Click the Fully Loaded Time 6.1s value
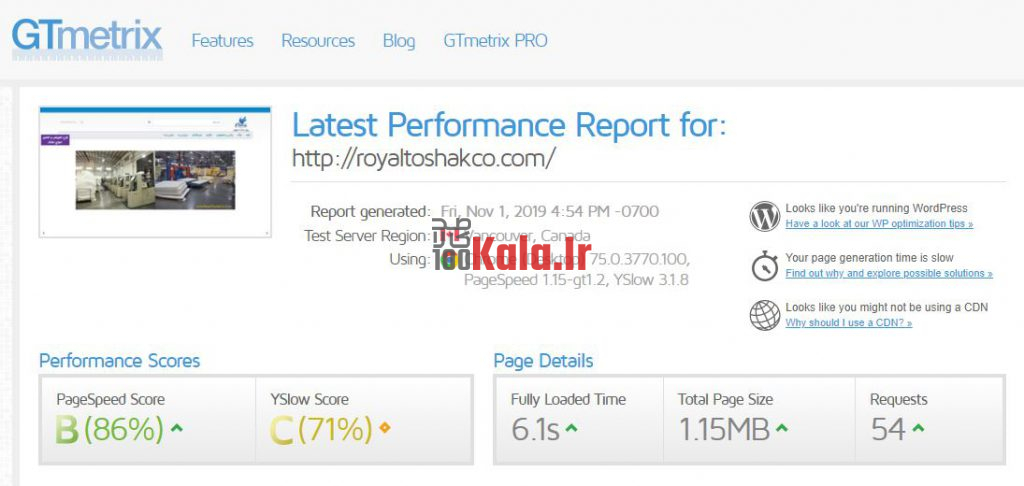Image resolution: width=1024 pixels, height=486 pixels. click(535, 430)
